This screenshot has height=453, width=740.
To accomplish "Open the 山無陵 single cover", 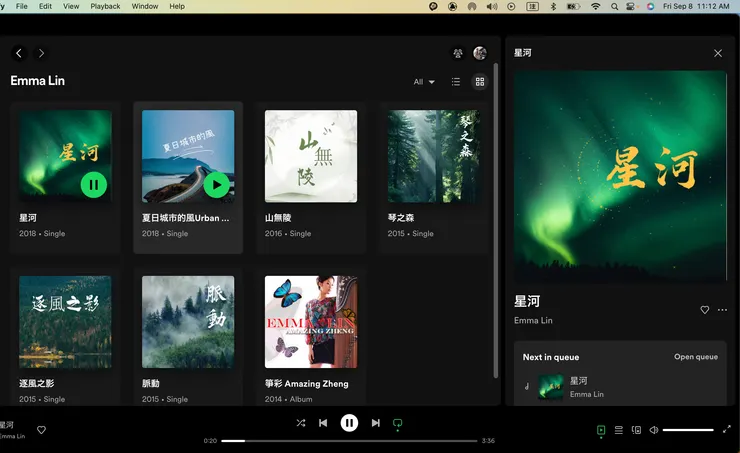I will (311, 156).
